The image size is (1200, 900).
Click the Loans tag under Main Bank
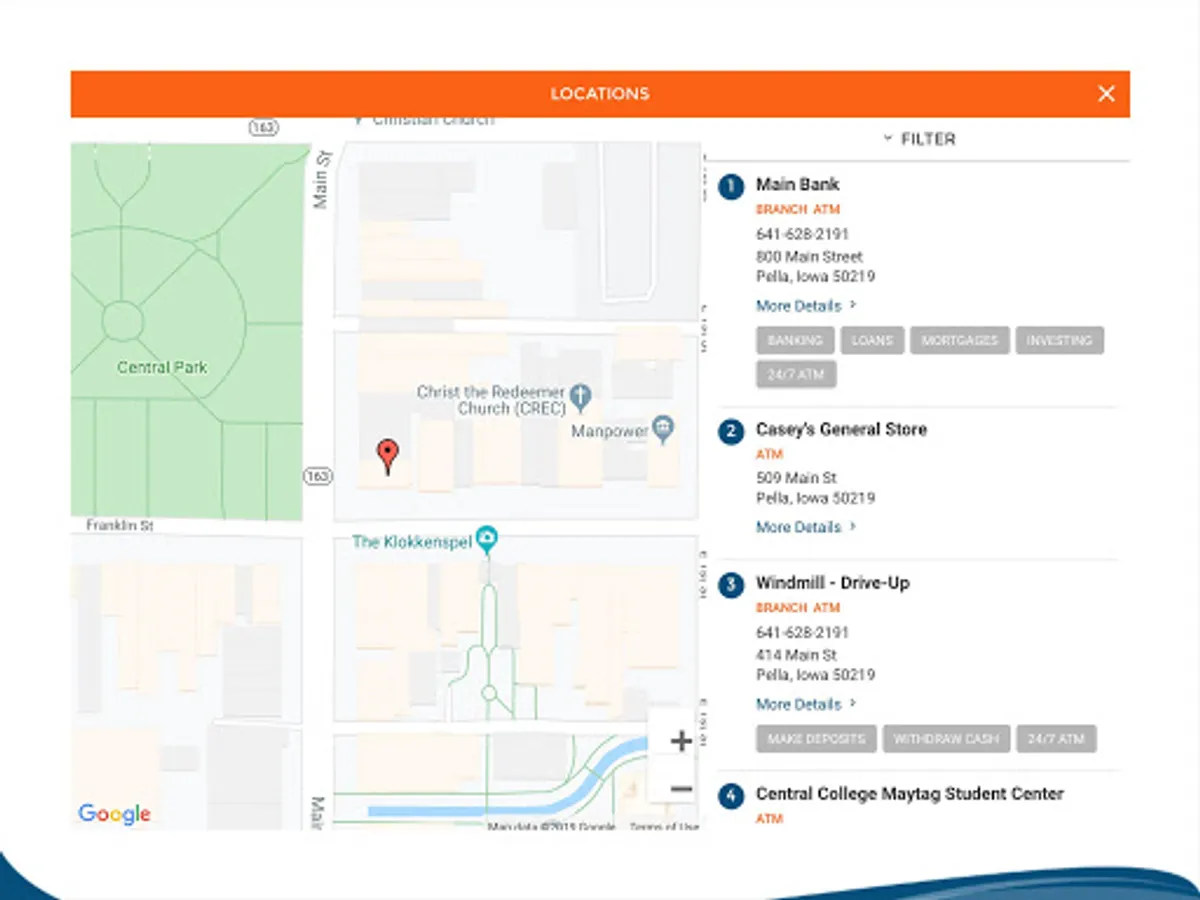(872, 340)
